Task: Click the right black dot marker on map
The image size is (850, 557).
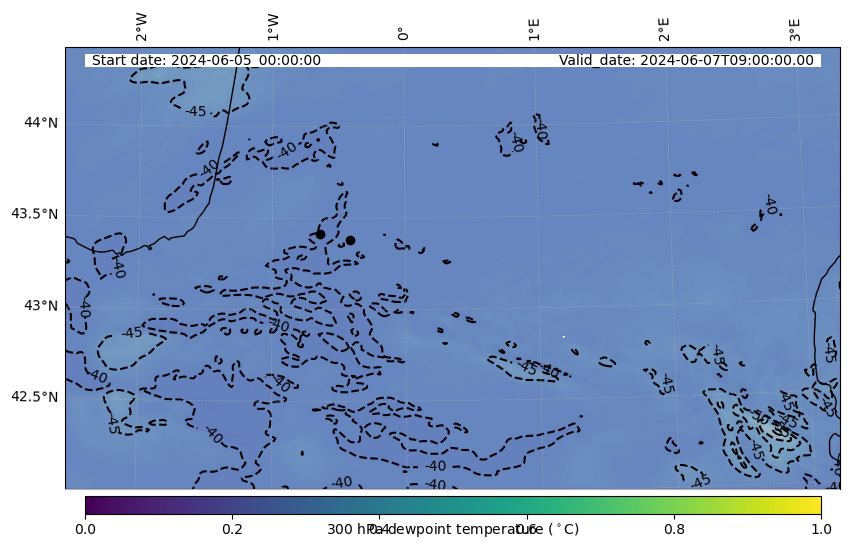Action: click(350, 240)
